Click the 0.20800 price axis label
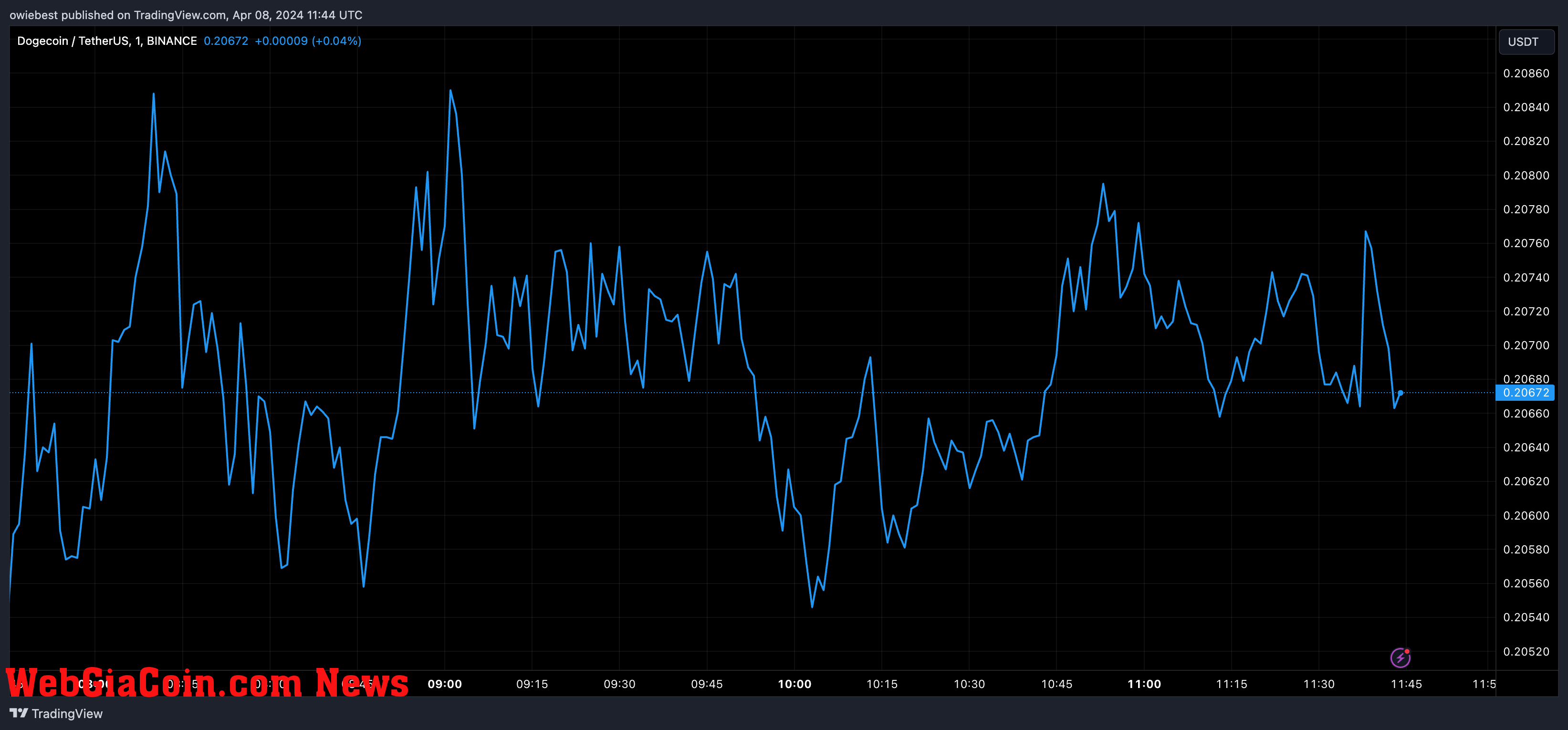This screenshot has height=730, width=1568. click(1526, 176)
